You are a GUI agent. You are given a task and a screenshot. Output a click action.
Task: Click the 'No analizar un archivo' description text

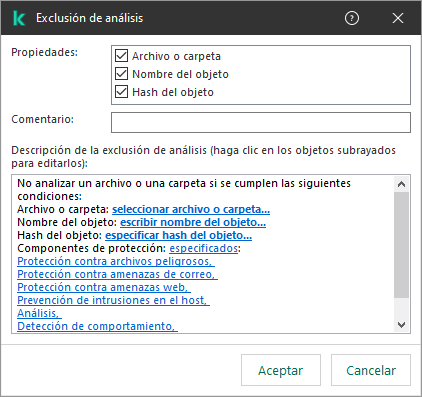pyautogui.click(x=184, y=190)
